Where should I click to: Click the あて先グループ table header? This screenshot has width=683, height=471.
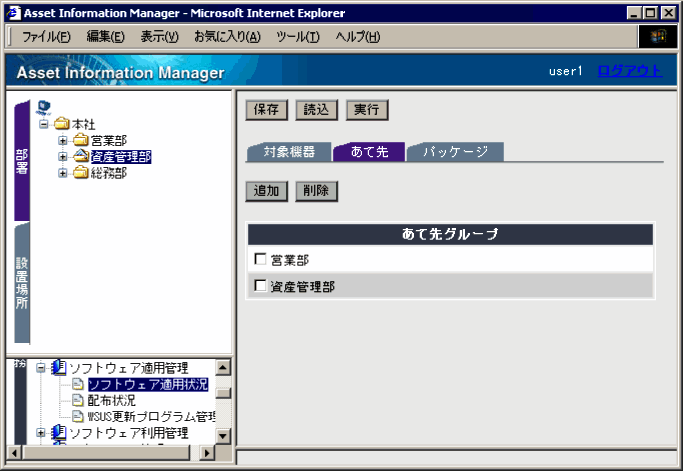point(450,234)
